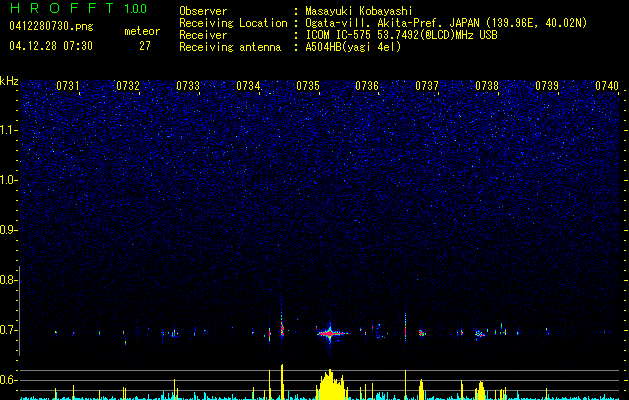The height and width of the screenshot is (400, 629).
Task: Click the observer name Masayuki Kobayashi
Action: (359, 11)
